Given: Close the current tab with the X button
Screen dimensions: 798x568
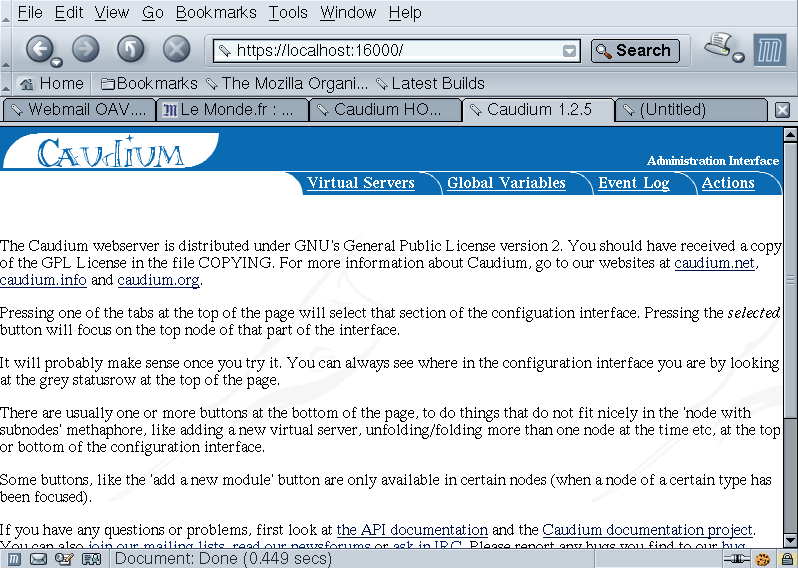Looking at the screenshot, I should coord(782,110).
